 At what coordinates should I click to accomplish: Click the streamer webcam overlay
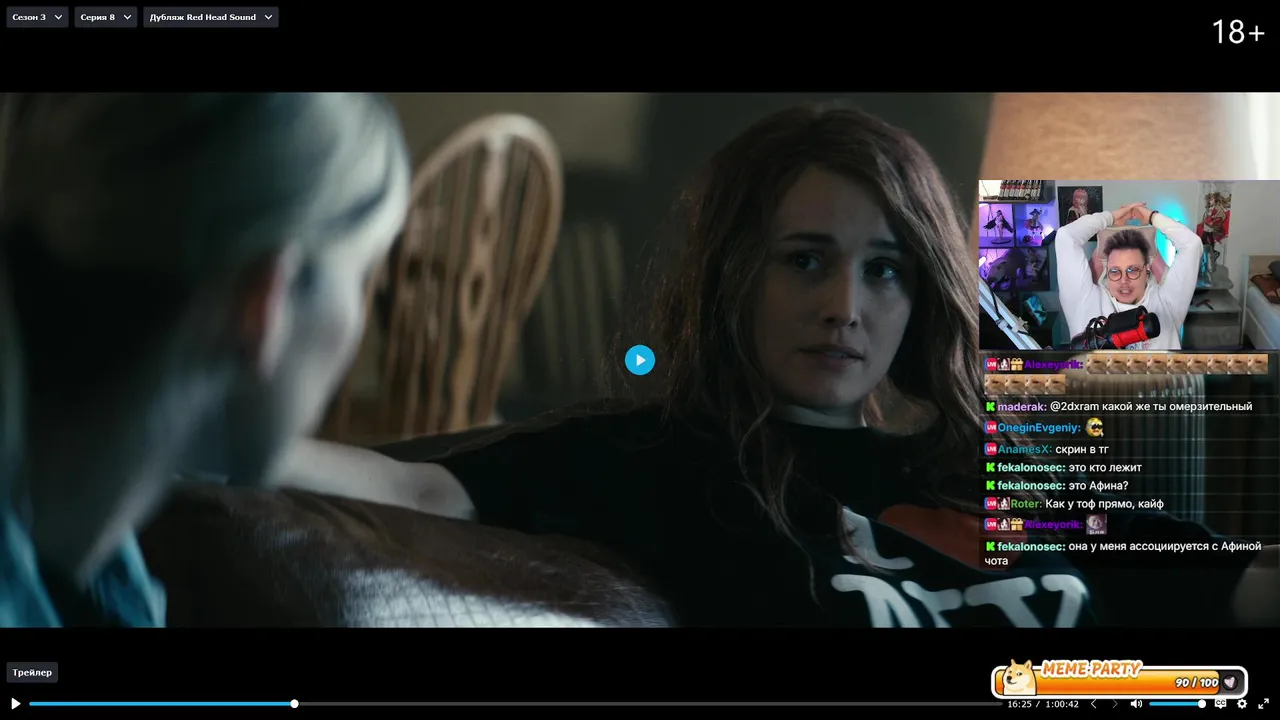[1129, 265]
